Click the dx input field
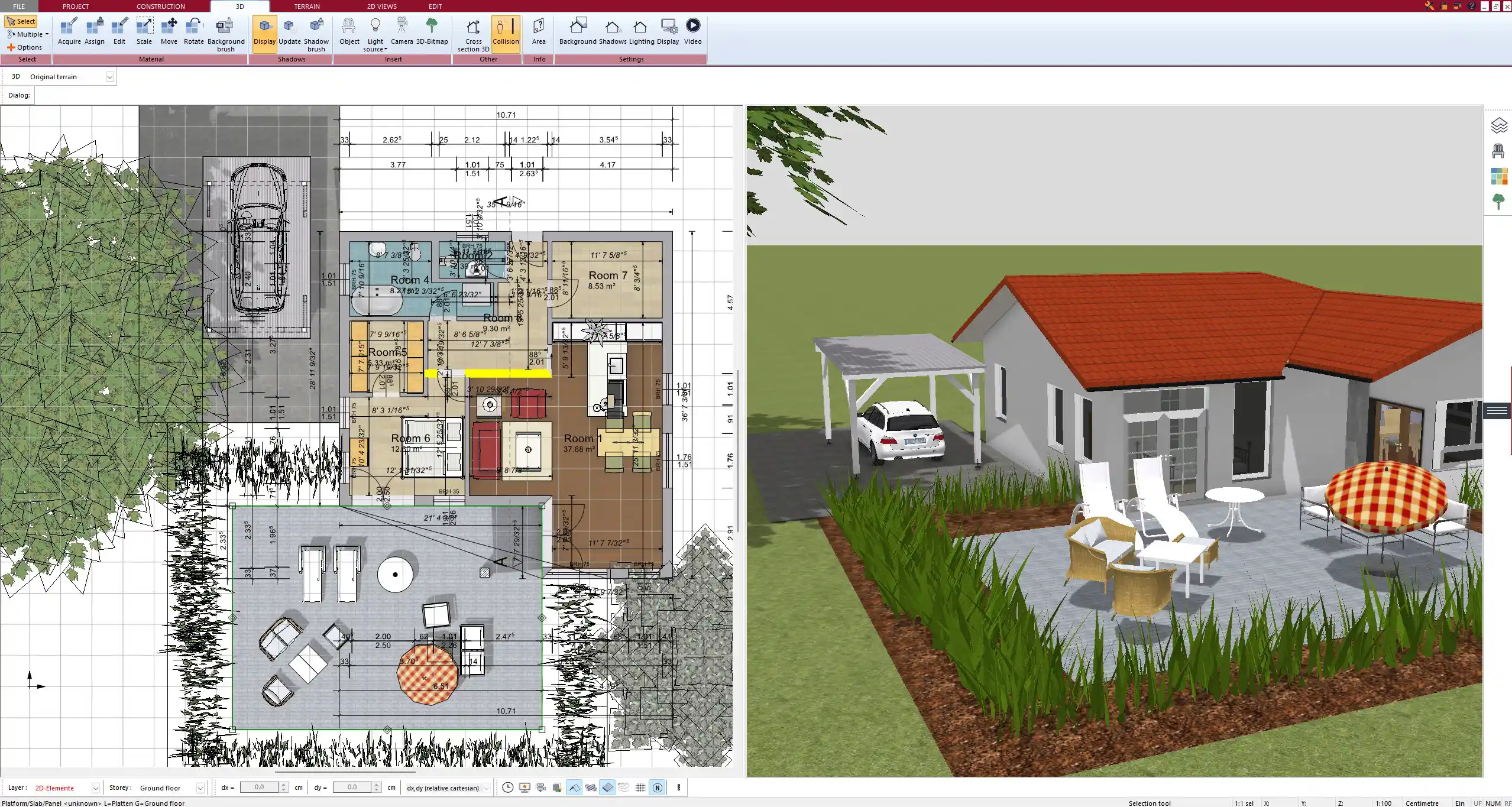The image size is (1512, 807). (259, 787)
